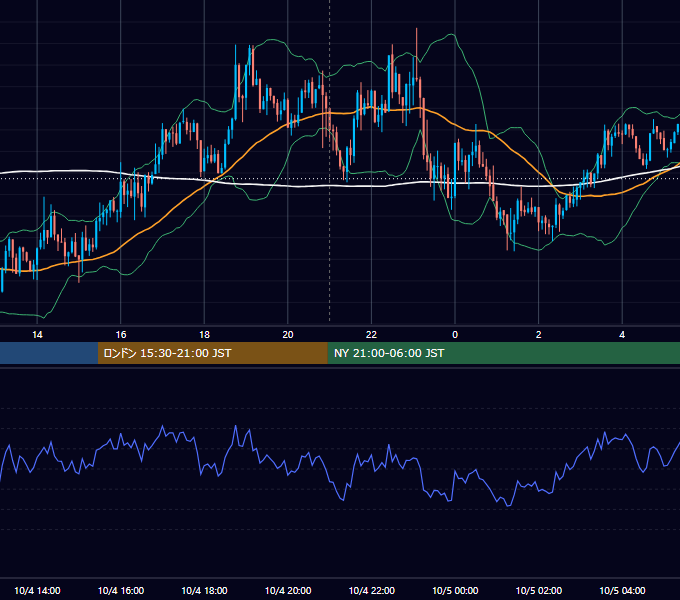Click the hour label 22 on price chart axis
680x600 pixels.
[371, 335]
